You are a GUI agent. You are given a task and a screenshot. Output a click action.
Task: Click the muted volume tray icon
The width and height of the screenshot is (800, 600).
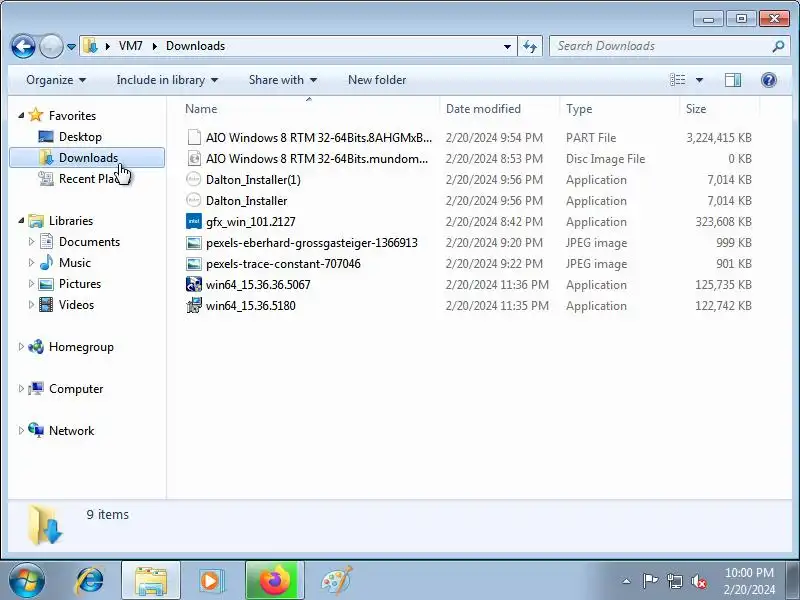click(x=699, y=581)
